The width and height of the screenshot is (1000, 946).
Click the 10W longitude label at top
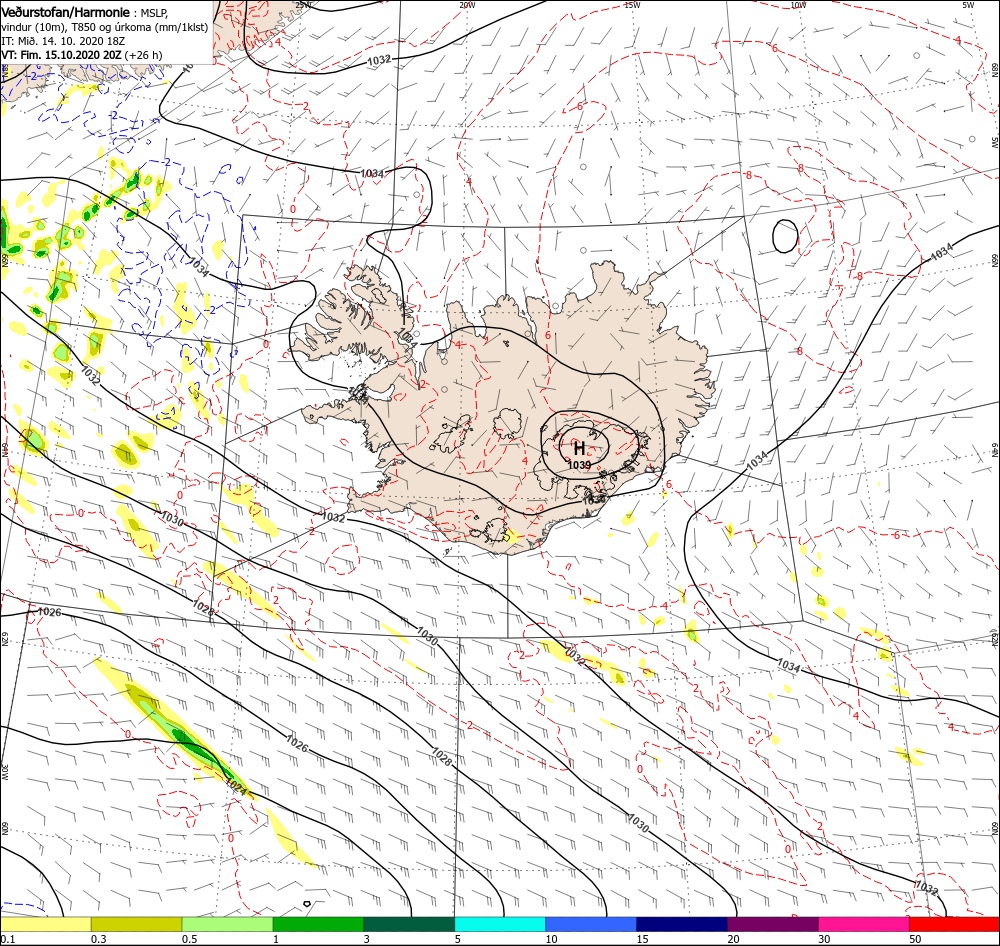tap(798, 5)
